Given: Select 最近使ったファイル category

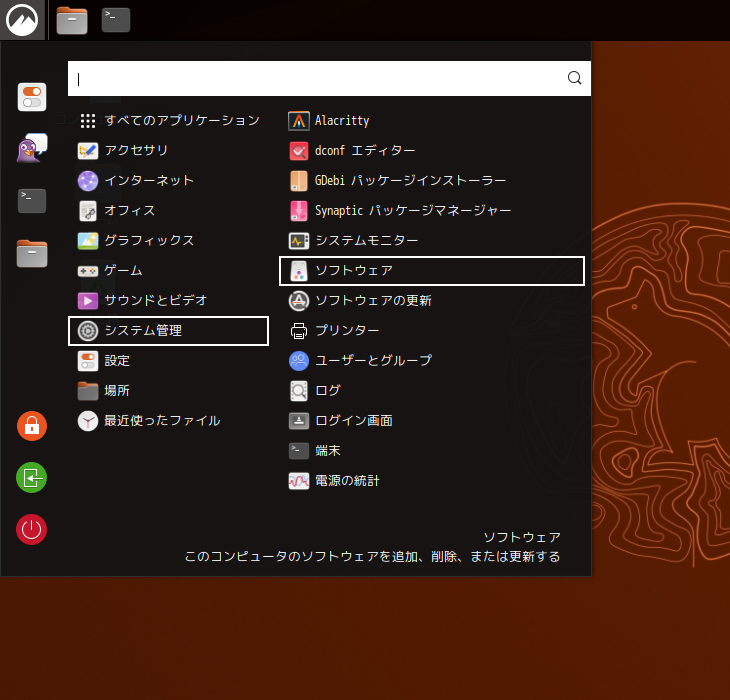Looking at the screenshot, I should [169, 421].
